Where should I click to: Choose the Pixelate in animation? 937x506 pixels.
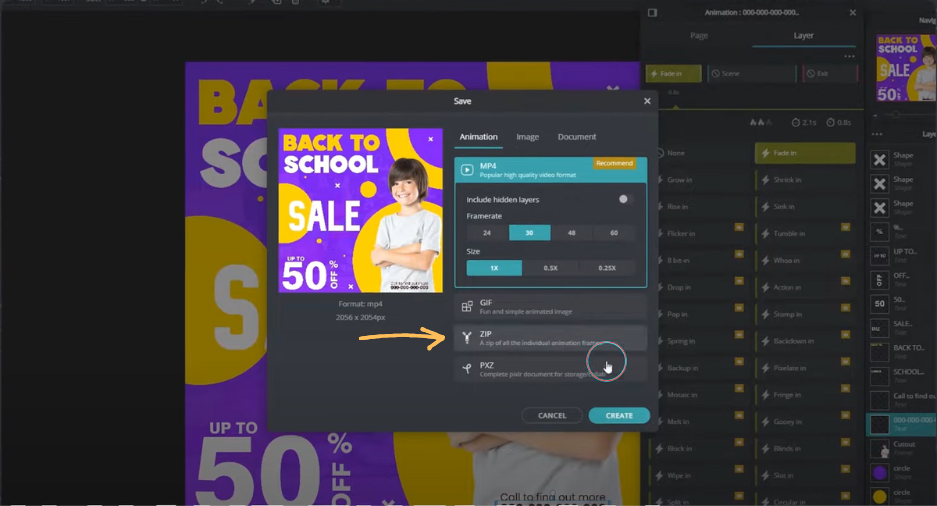805,368
